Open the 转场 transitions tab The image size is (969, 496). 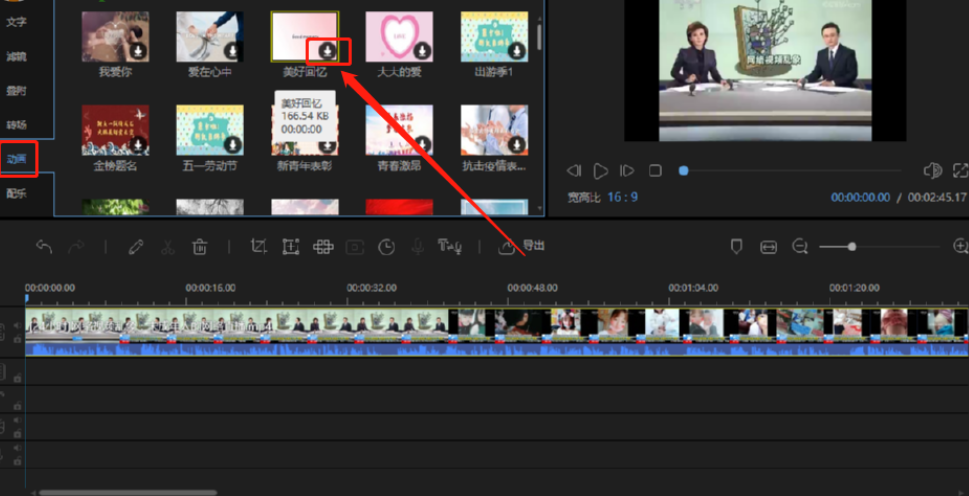[x=17, y=125]
